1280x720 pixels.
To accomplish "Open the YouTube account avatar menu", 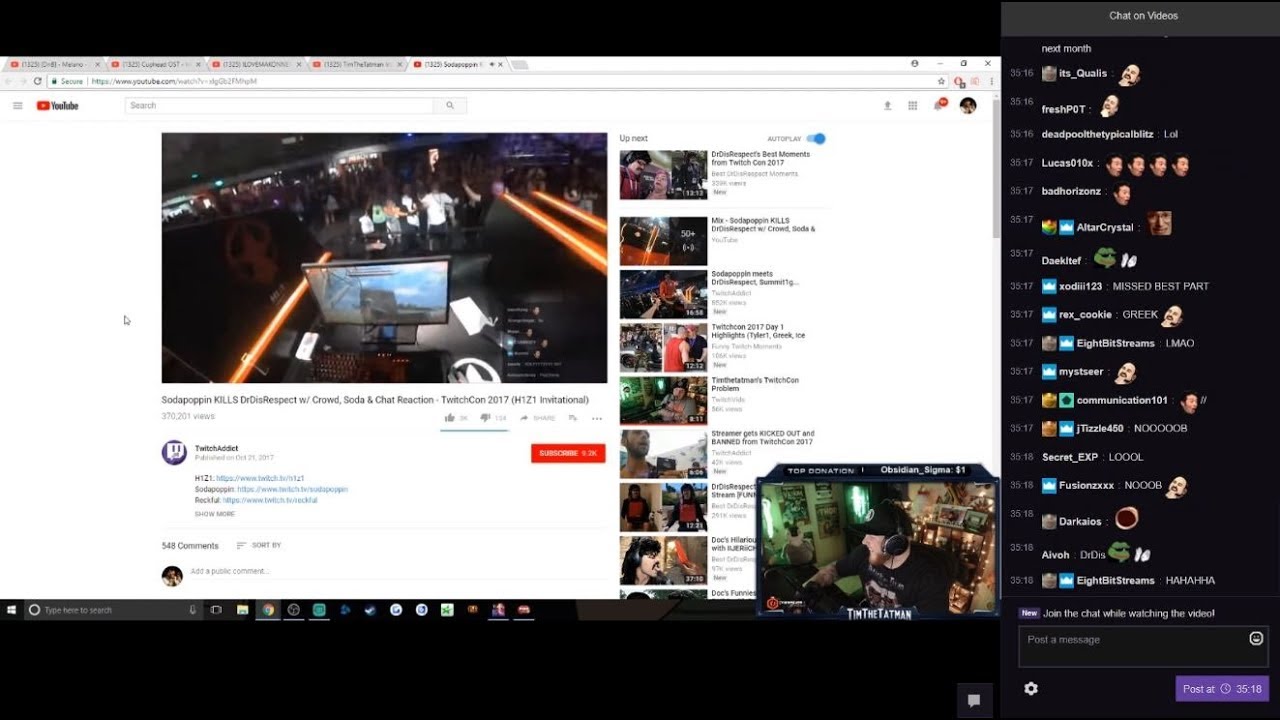I will pyautogui.click(x=967, y=105).
